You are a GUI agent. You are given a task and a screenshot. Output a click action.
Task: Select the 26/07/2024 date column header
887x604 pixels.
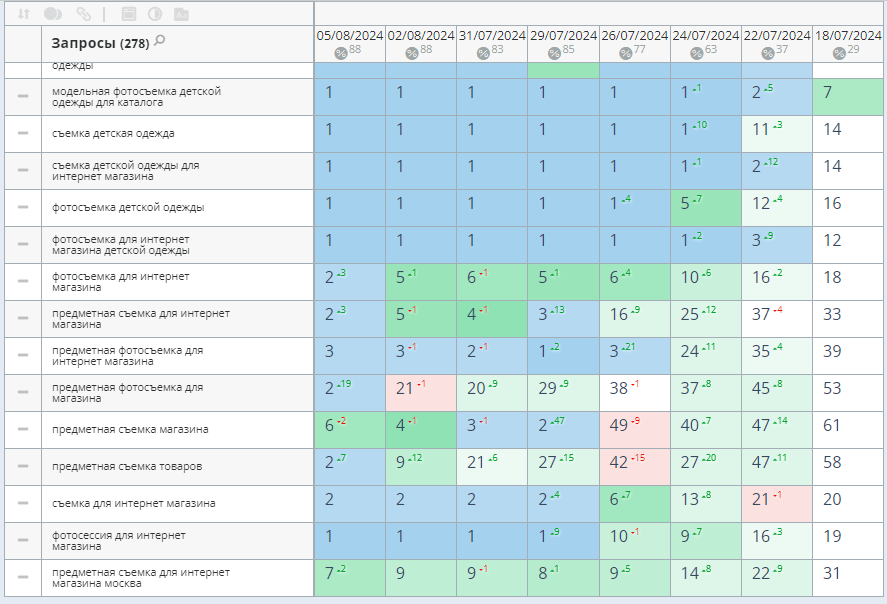635,35
